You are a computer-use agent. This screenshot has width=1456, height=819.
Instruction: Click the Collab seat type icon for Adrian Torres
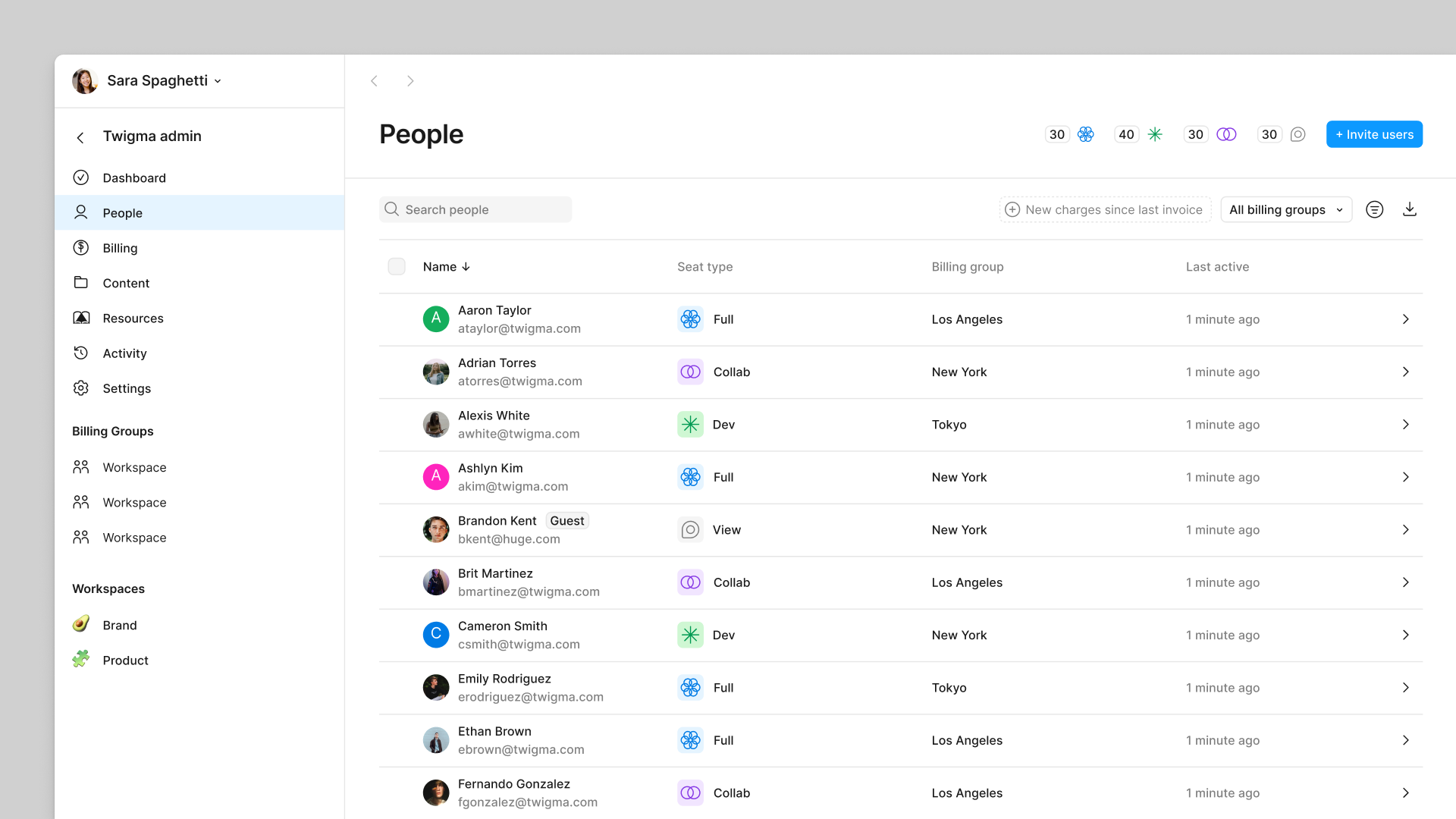[690, 371]
